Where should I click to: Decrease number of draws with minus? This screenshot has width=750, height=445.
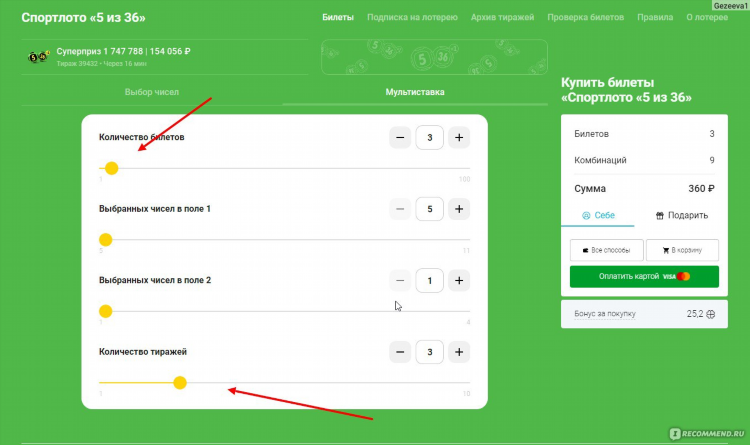tap(400, 352)
